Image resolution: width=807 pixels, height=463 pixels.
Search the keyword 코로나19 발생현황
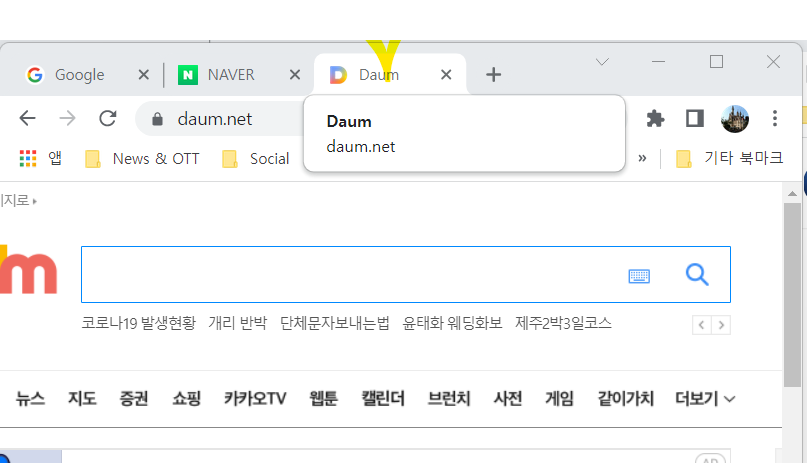pos(139,324)
